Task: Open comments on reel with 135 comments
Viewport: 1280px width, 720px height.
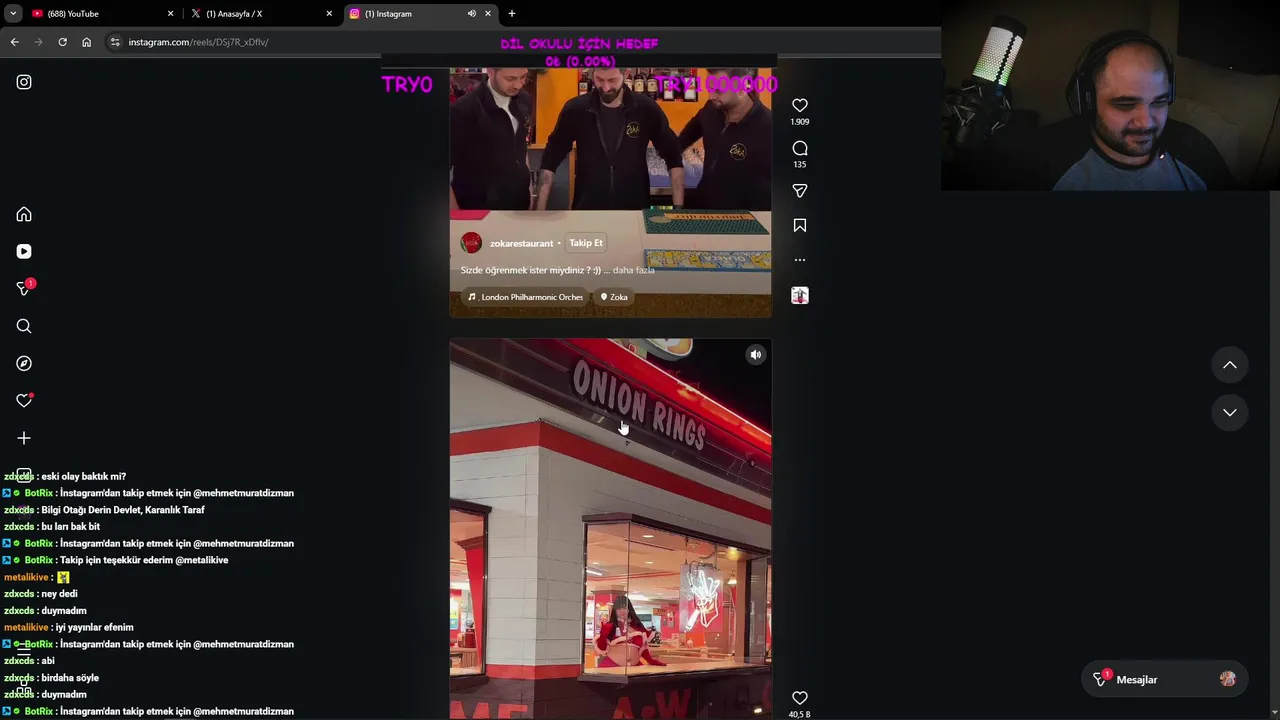Action: pyautogui.click(x=800, y=148)
